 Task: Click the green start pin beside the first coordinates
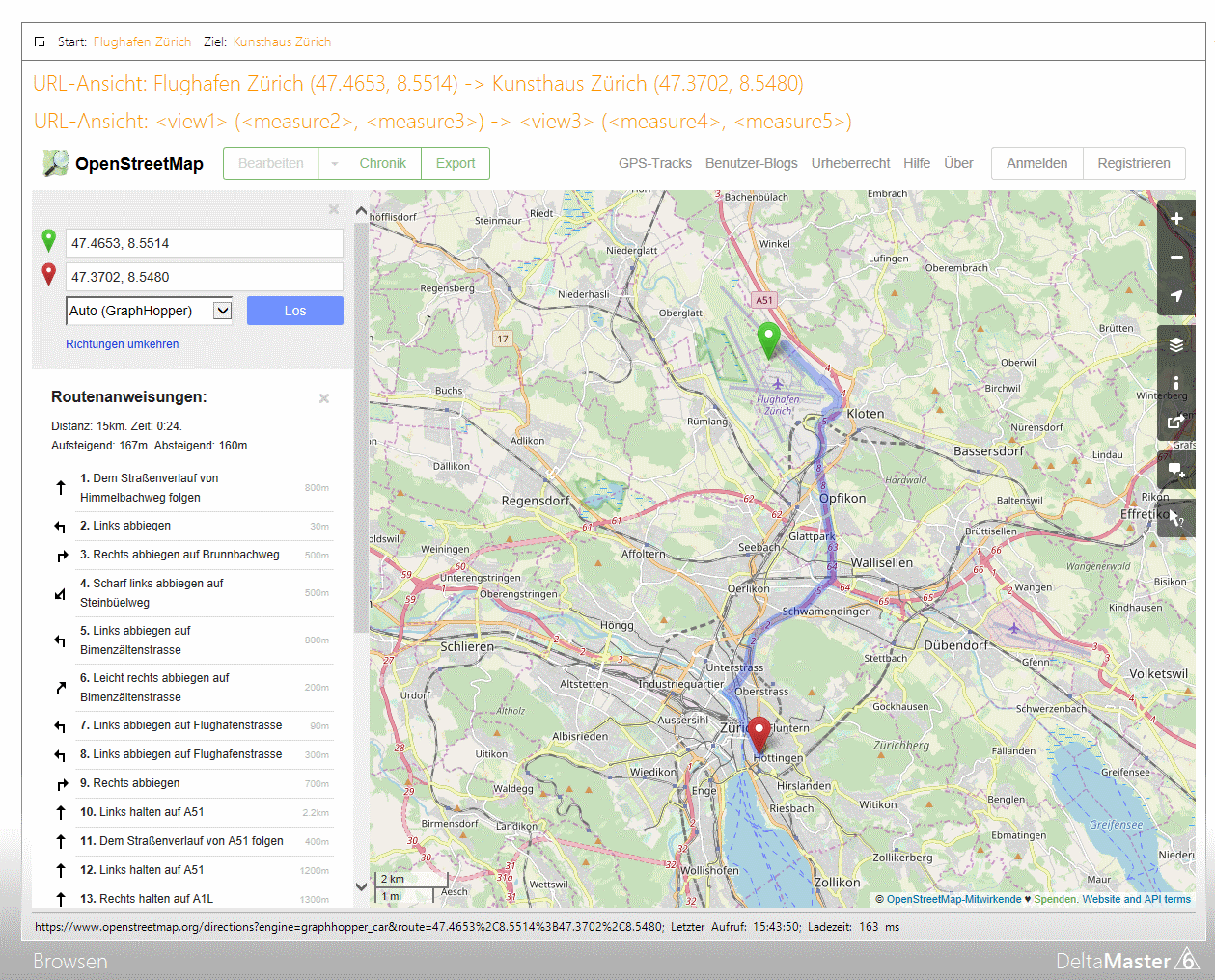pyautogui.click(x=49, y=241)
